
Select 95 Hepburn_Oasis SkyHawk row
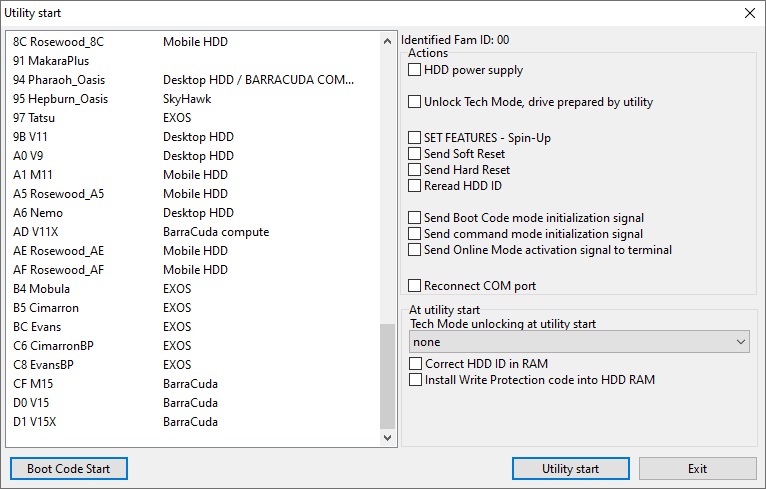tap(61, 99)
